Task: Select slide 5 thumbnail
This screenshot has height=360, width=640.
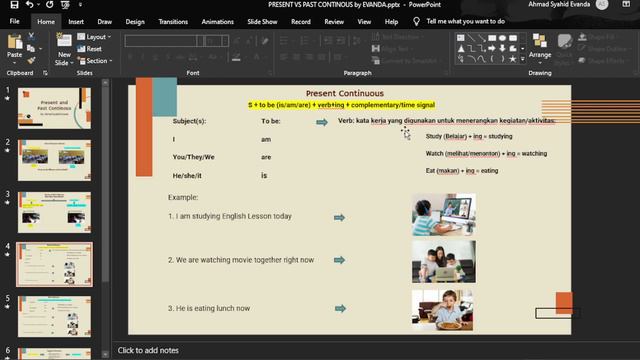Action: tap(54, 316)
